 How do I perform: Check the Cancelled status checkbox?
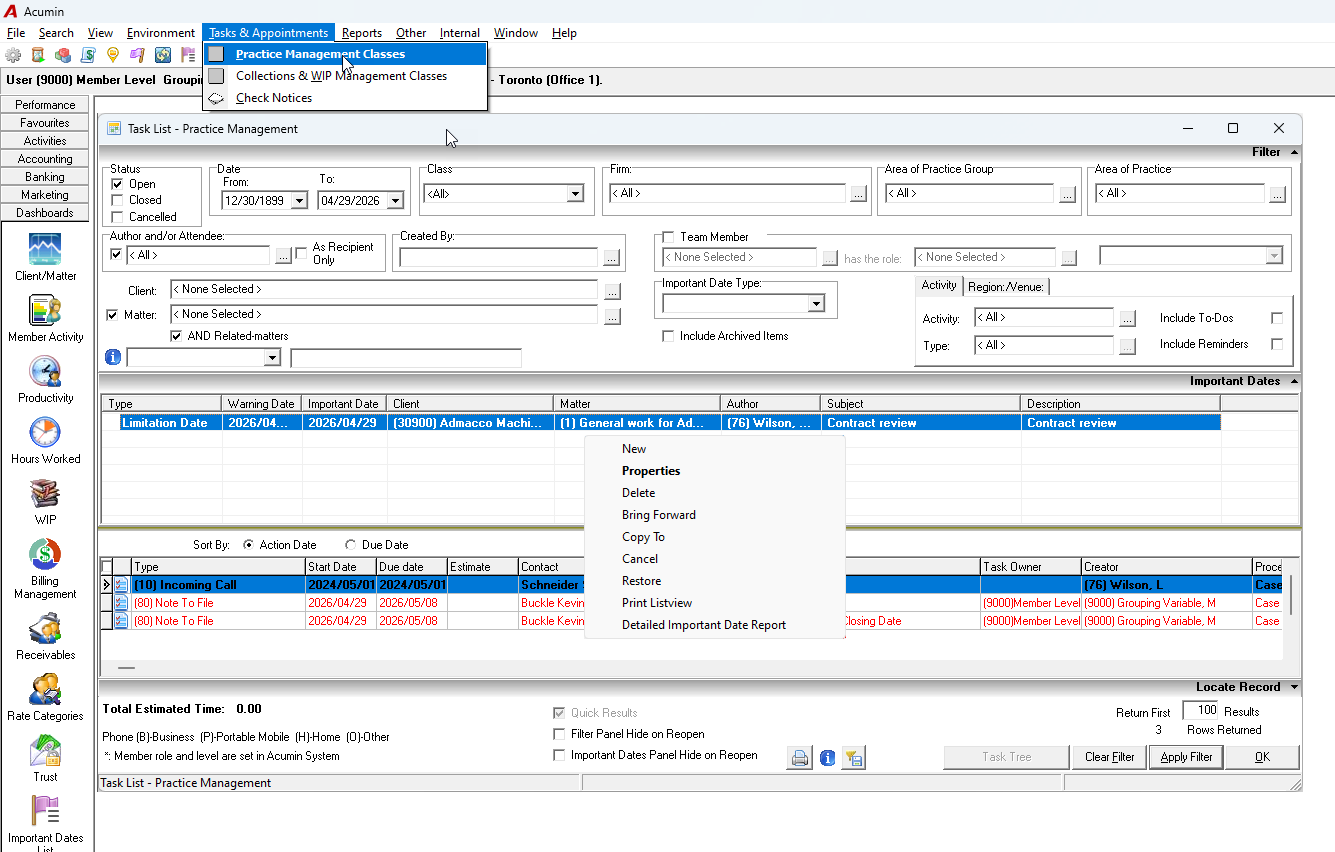pyautogui.click(x=117, y=217)
